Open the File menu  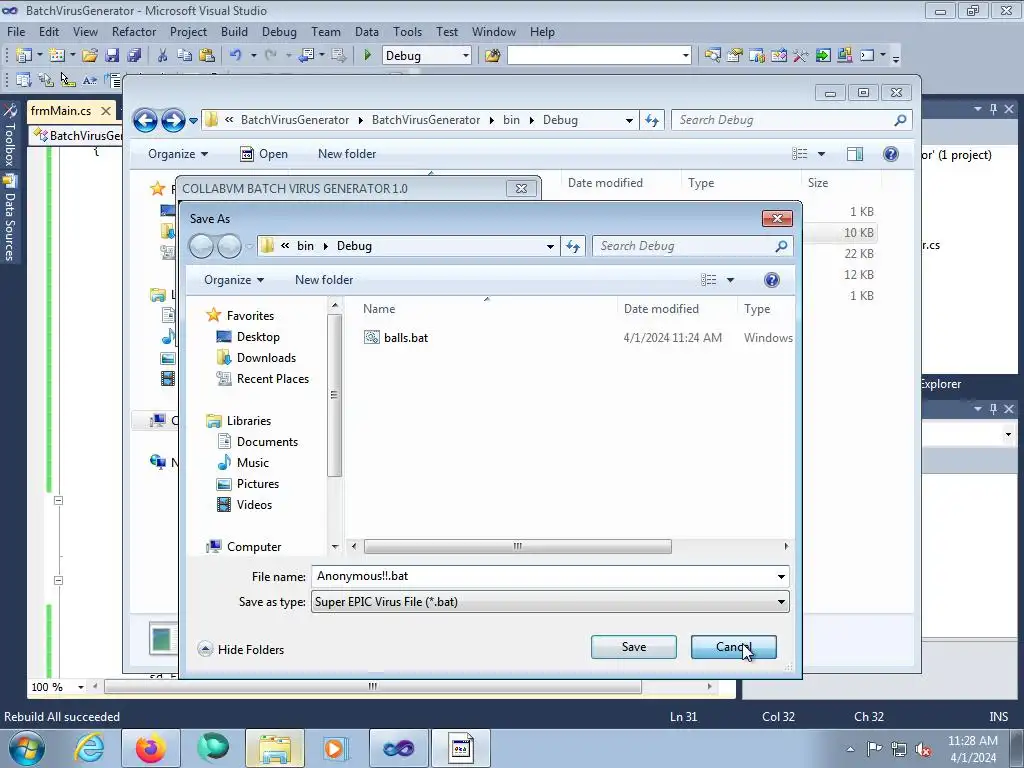point(16,31)
